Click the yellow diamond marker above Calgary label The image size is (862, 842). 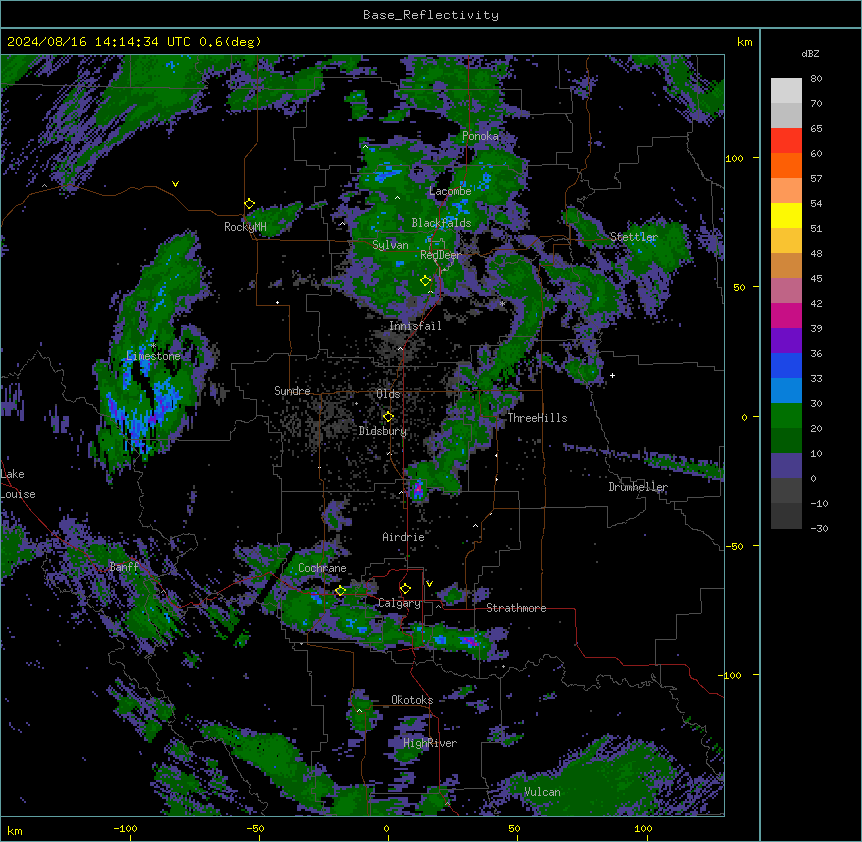(x=405, y=589)
